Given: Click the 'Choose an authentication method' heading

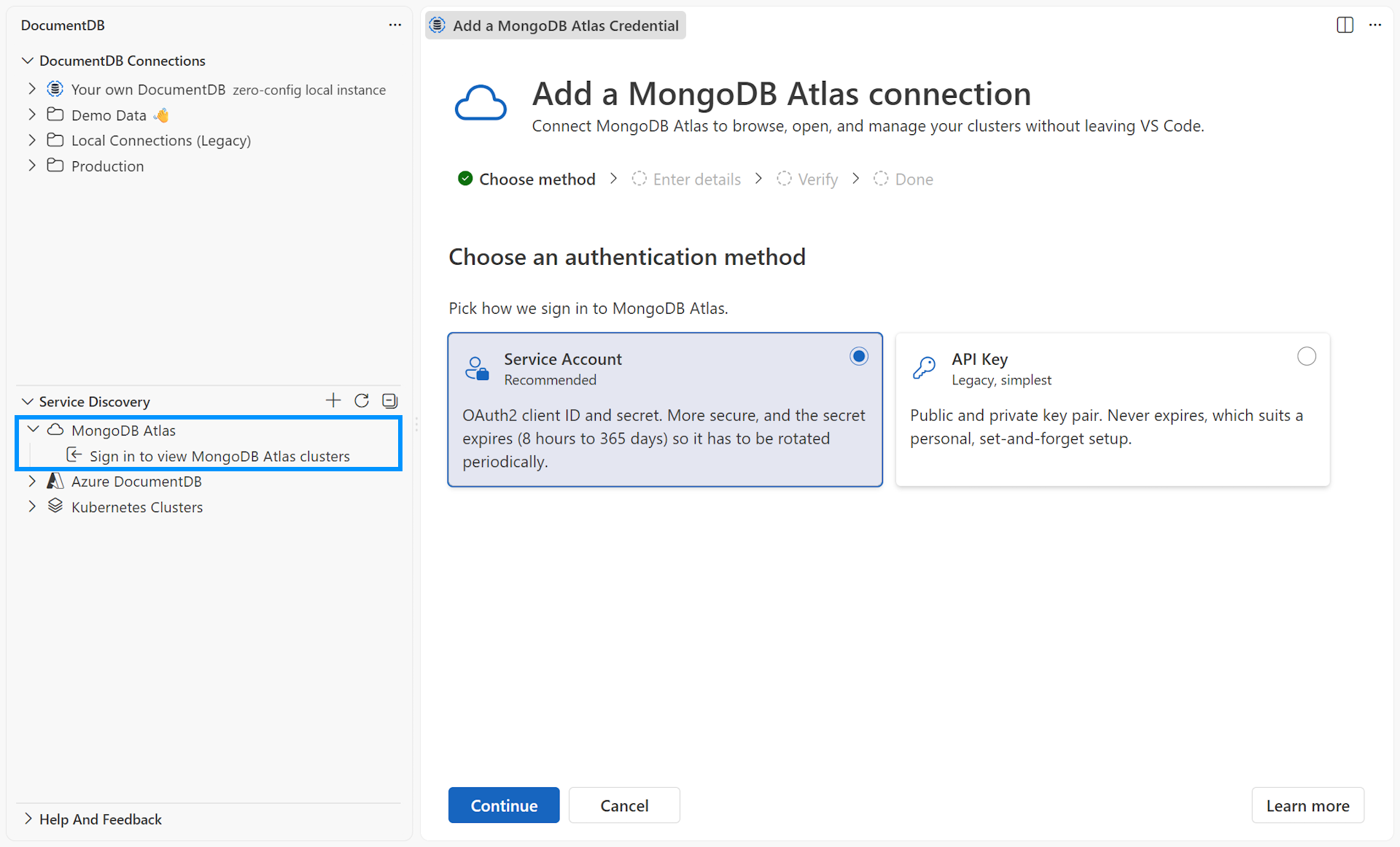Looking at the screenshot, I should coord(627,257).
